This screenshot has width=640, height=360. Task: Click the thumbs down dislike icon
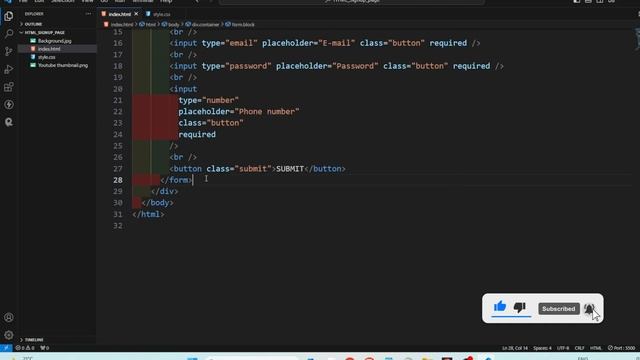520,307
